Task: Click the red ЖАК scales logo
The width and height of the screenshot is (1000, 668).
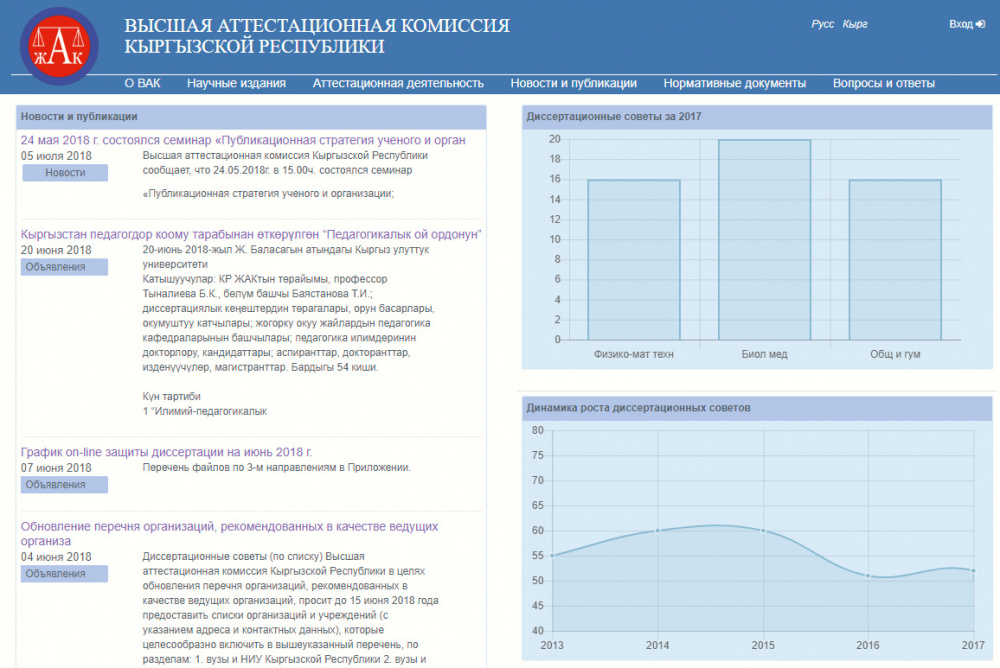Action: [59, 47]
